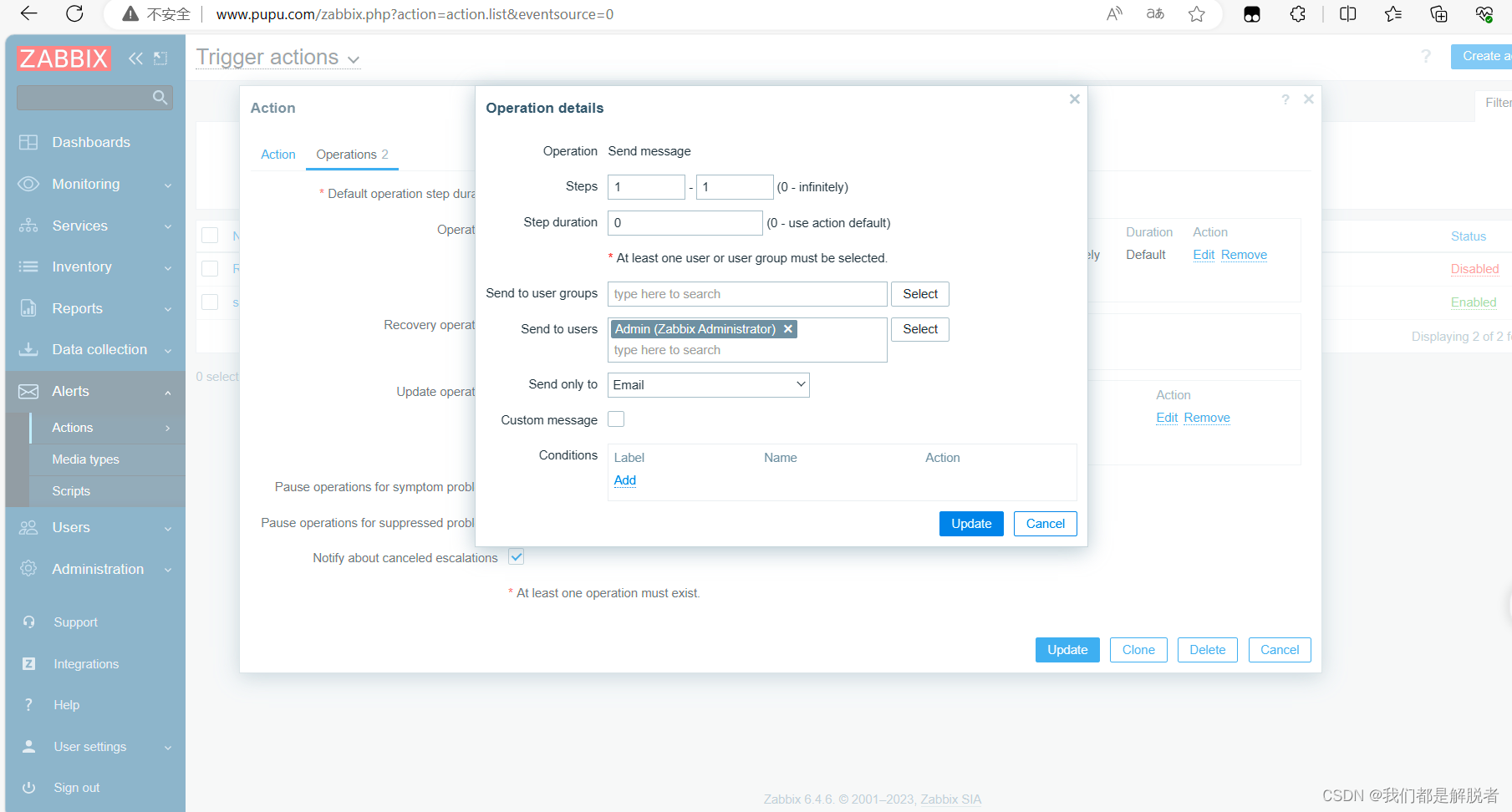1512x812 pixels.
Task: Open collections icon in browser toolbar
Action: point(1438,13)
